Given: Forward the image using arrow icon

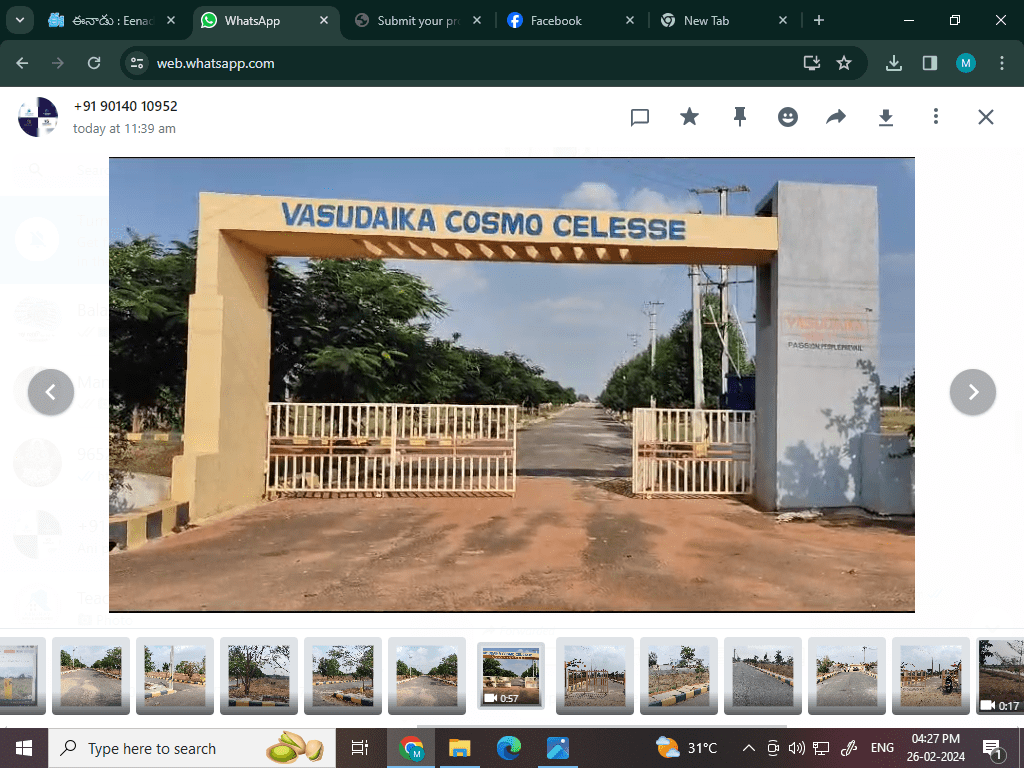Looking at the screenshot, I should tap(836, 117).
